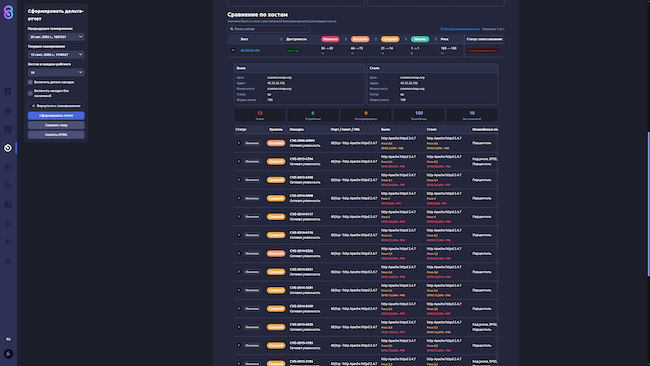This screenshot has width=650, height=366.
Task: Open the magnifier-check sidebar icon
Action: click(8, 186)
